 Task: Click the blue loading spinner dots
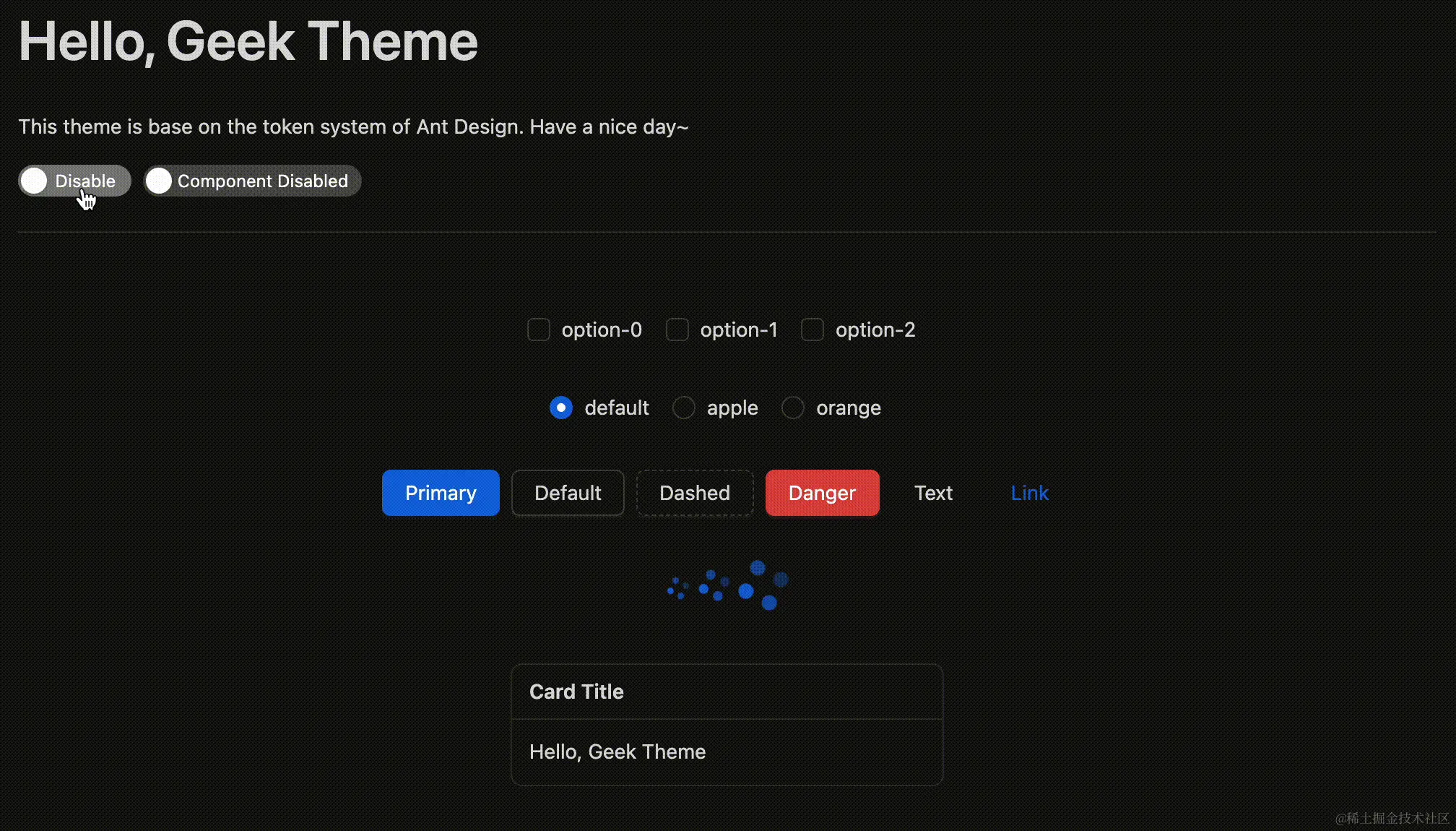(727, 585)
